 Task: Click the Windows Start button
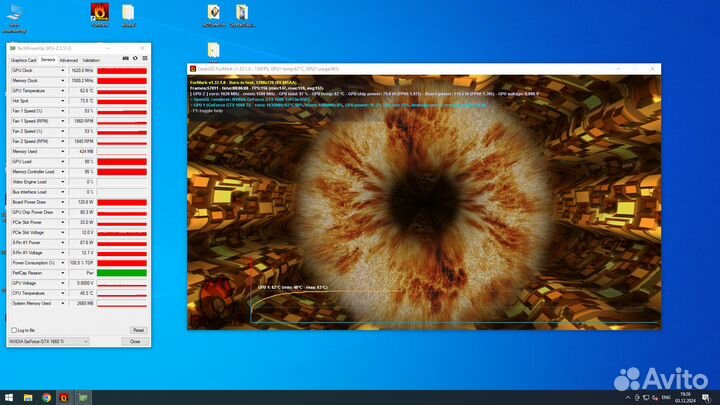(x=10, y=397)
